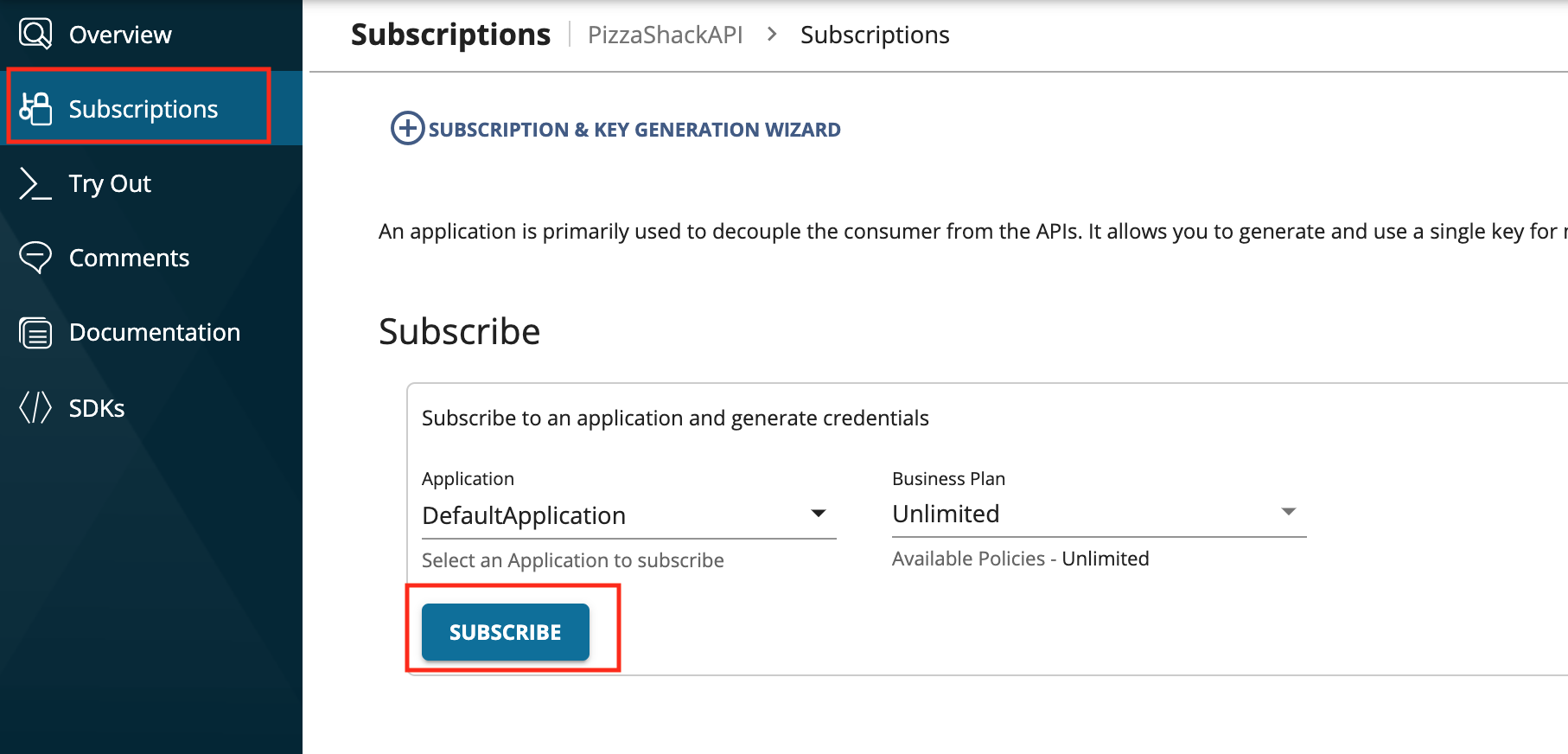1568x754 pixels.
Task: Click the Subscriptions page heading
Action: pos(450,34)
